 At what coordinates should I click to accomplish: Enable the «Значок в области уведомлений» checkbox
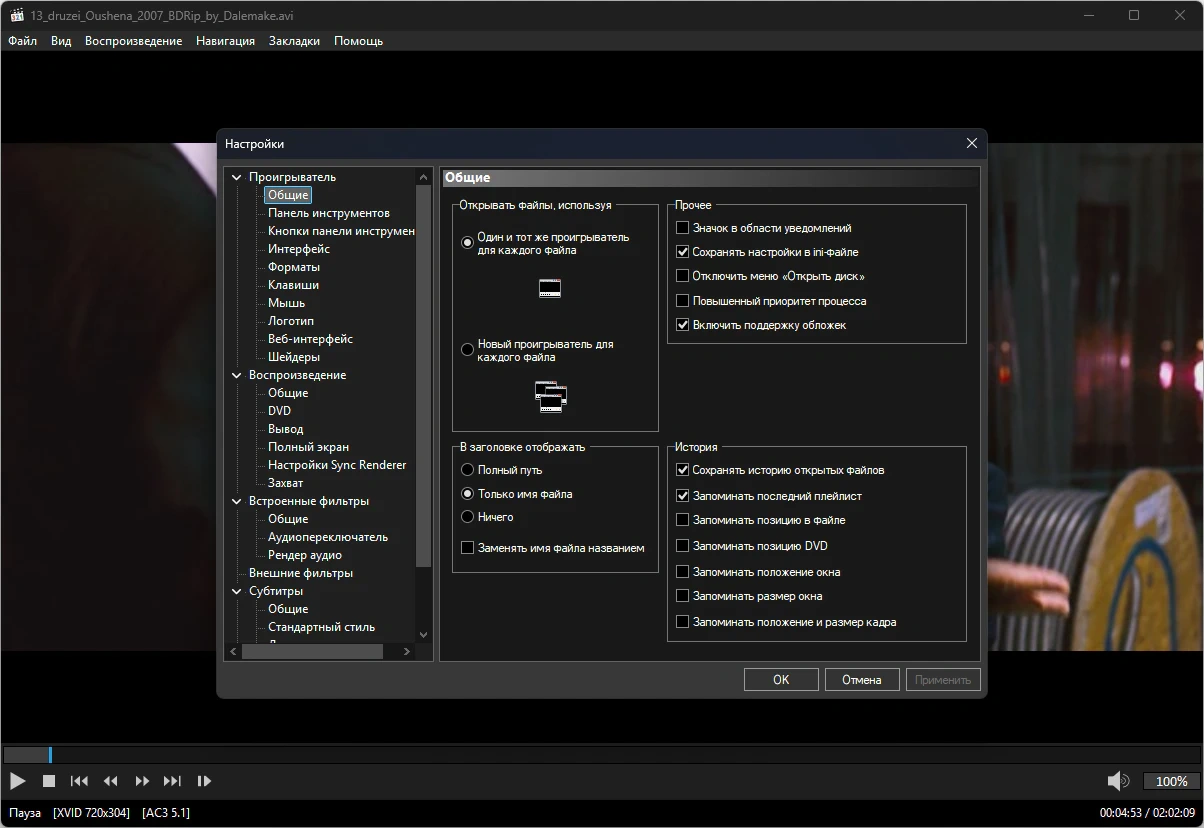pos(683,228)
